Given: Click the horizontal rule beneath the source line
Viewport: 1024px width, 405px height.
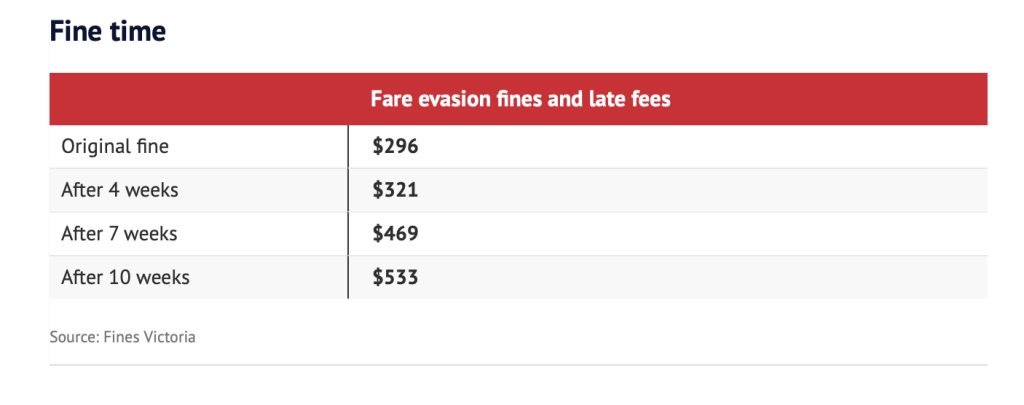Looking at the screenshot, I should pos(518,365).
